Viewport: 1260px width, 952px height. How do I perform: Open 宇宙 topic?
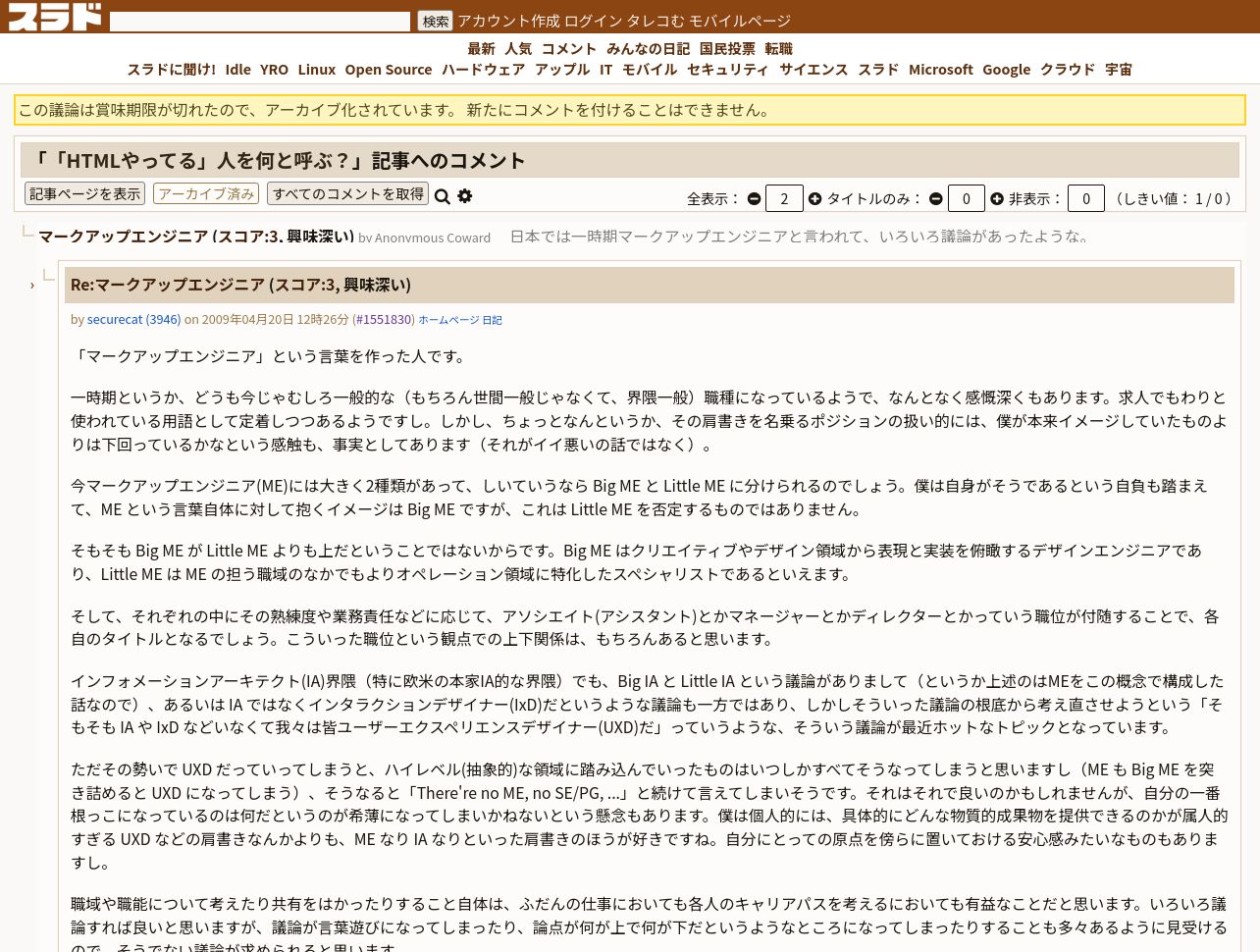(1119, 69)
